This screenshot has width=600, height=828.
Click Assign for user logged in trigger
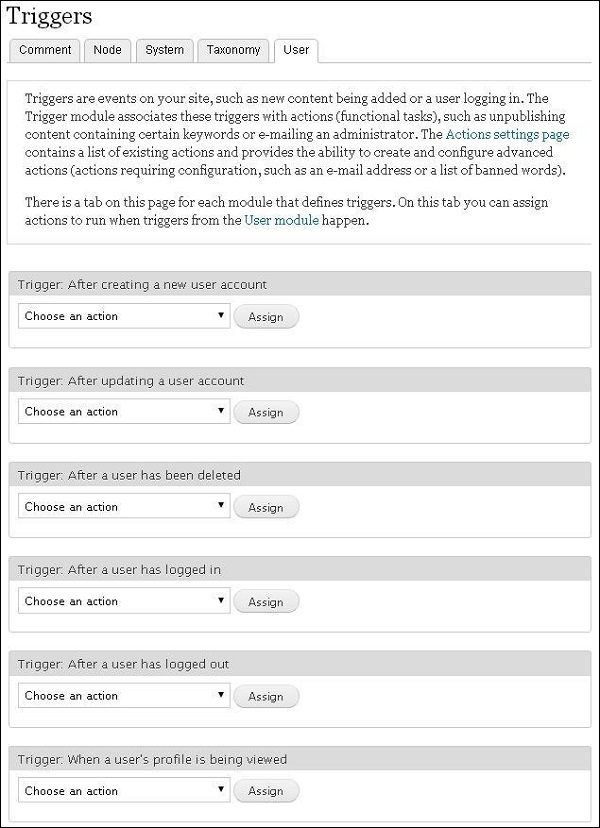coord(265,601)
